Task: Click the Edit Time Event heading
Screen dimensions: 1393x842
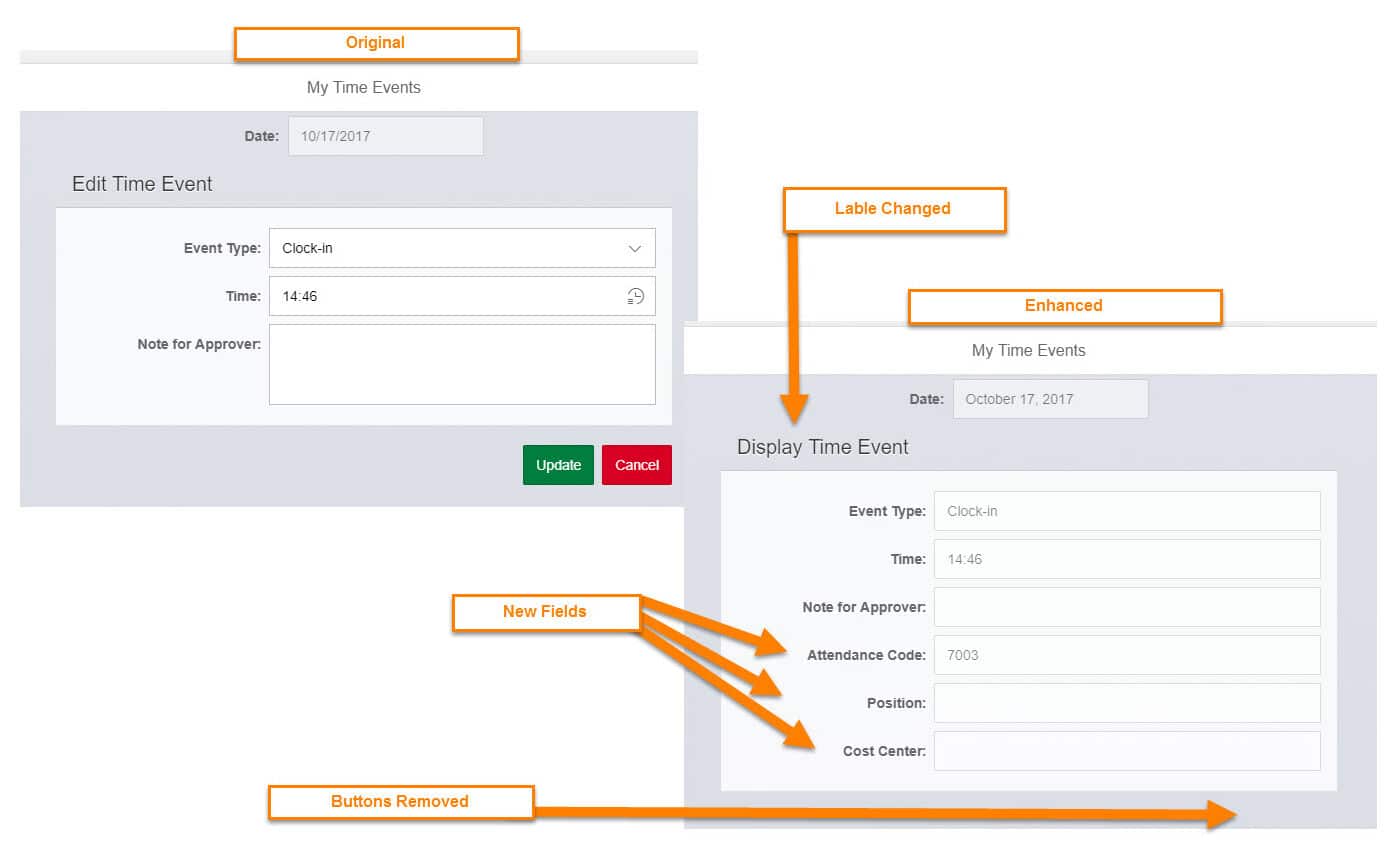Action: 142,184
